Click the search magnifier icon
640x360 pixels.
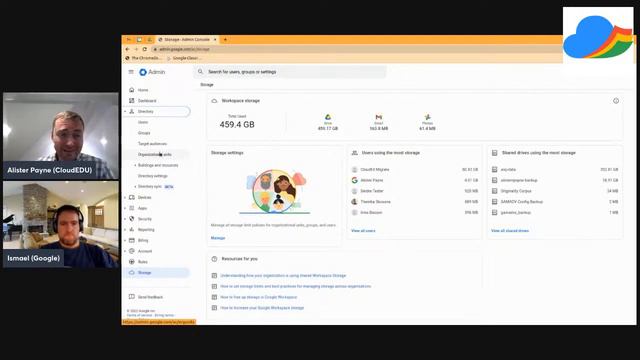click(200, 71)
